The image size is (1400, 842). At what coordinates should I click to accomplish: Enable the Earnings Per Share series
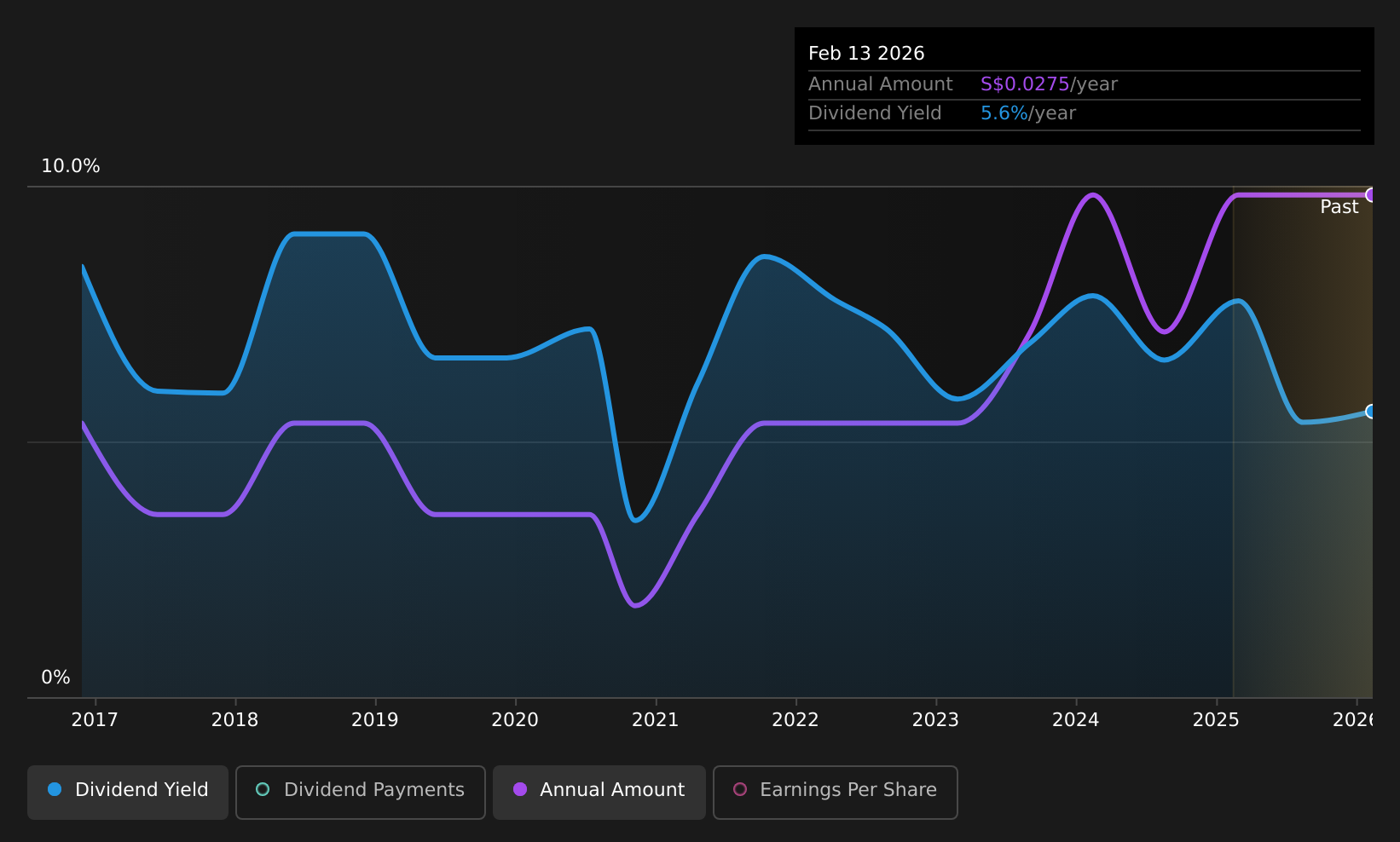coord(835,792)
